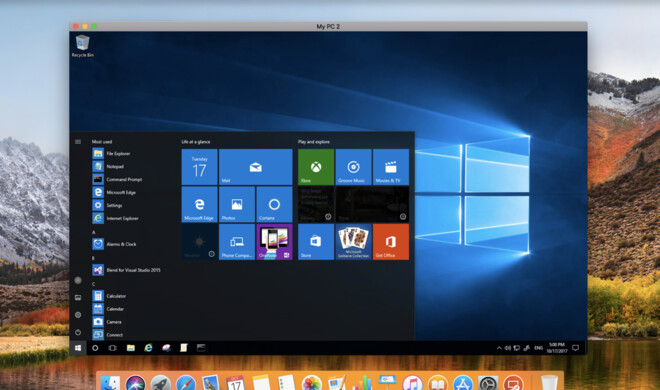Click the My PC 2 window title
Screen dimensions: 660x390
pos(328,27)
